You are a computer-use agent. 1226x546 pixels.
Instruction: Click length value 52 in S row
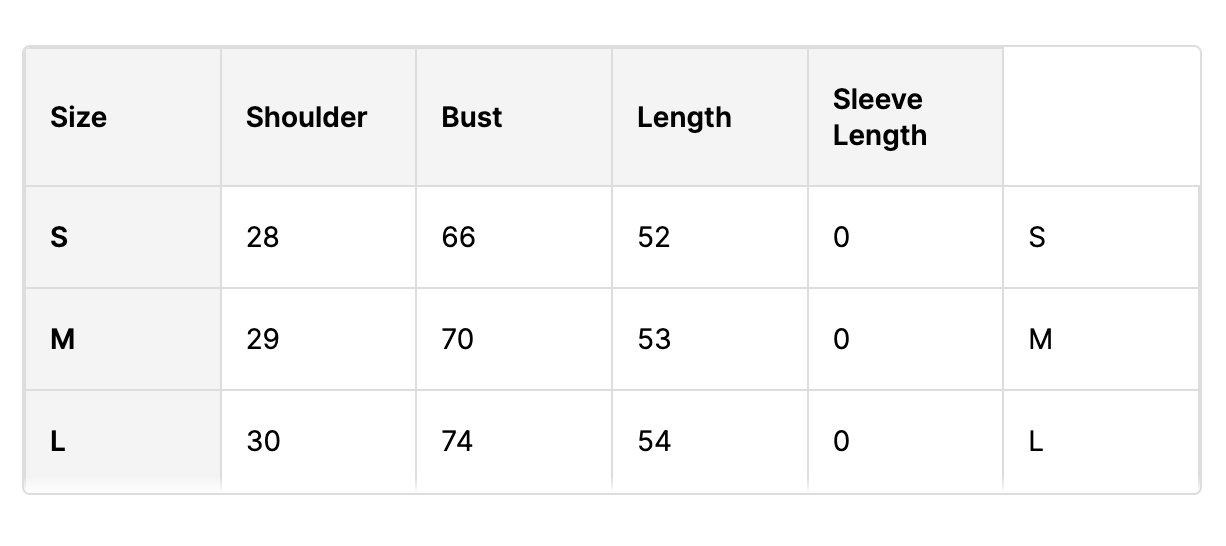pos(654,238)
